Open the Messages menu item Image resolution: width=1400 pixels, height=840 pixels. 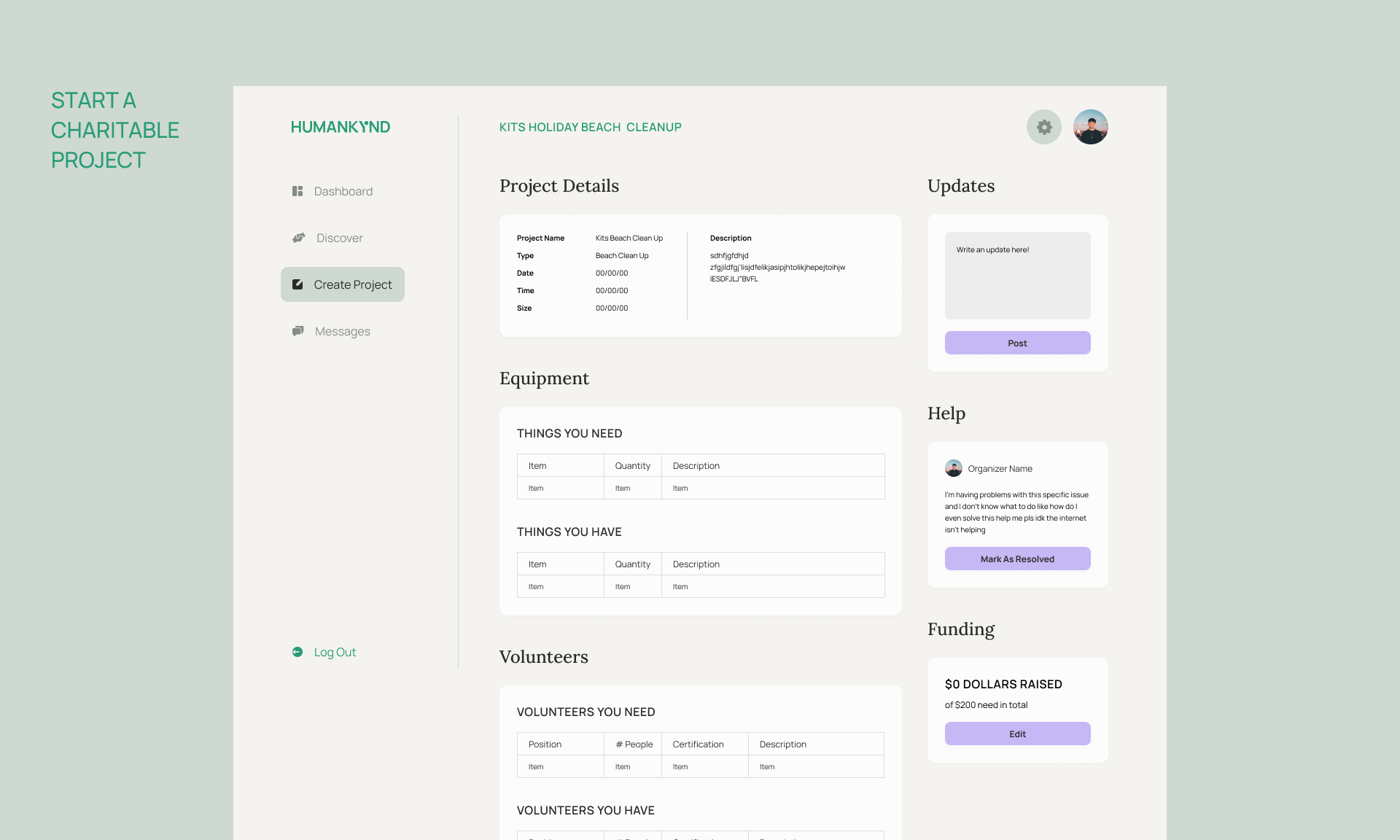[342, 331]
